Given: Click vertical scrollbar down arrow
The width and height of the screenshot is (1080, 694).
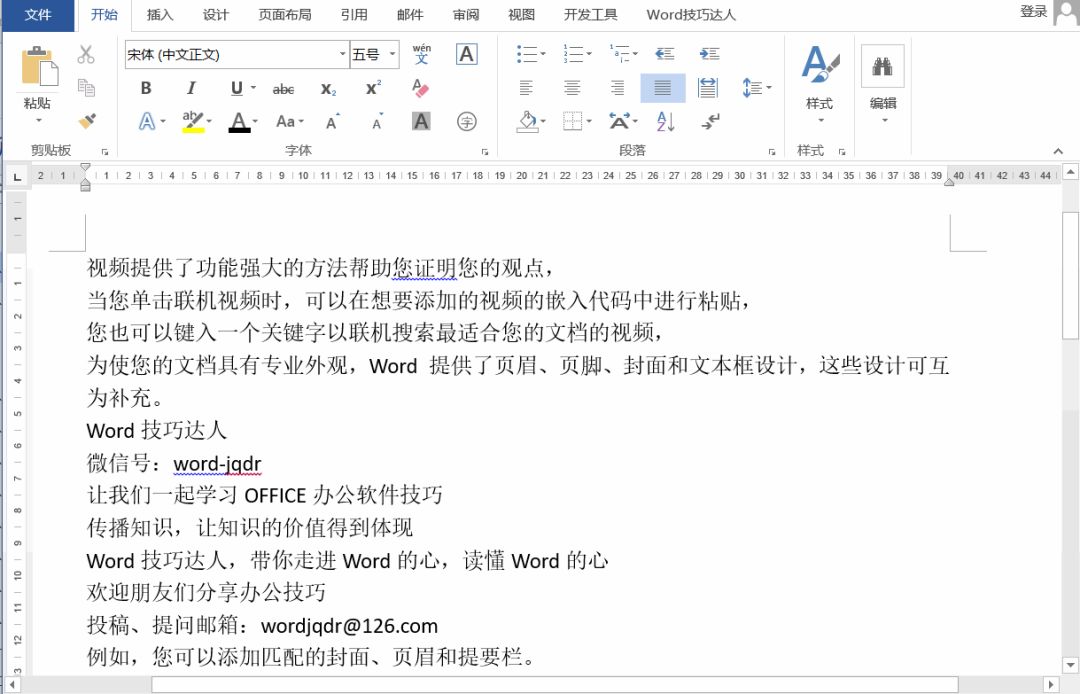Looking at the screenshot, I should coord(1070,665).
